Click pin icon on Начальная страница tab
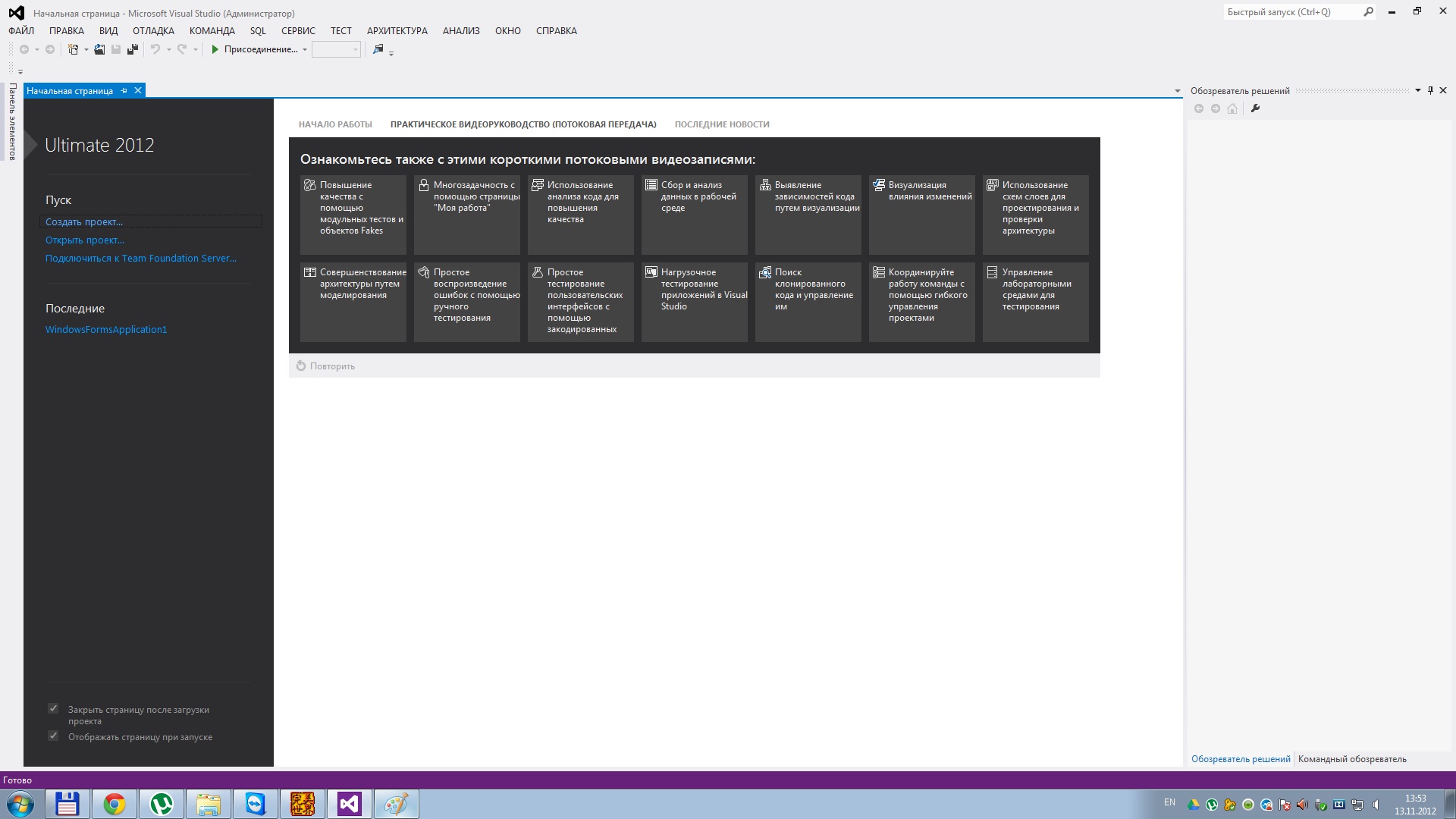This screenshot has width=1456, height=819. [x=124, y=91]
